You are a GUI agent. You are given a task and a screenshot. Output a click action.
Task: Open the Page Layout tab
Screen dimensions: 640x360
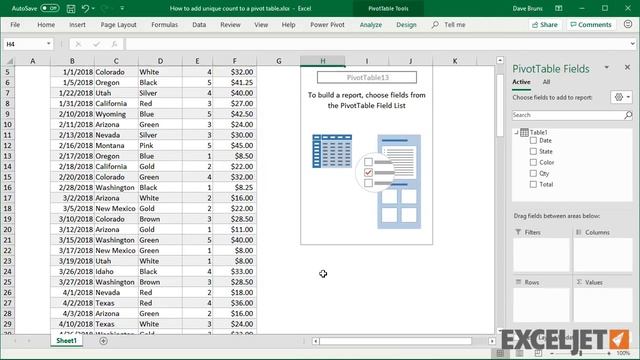point(118,24)
